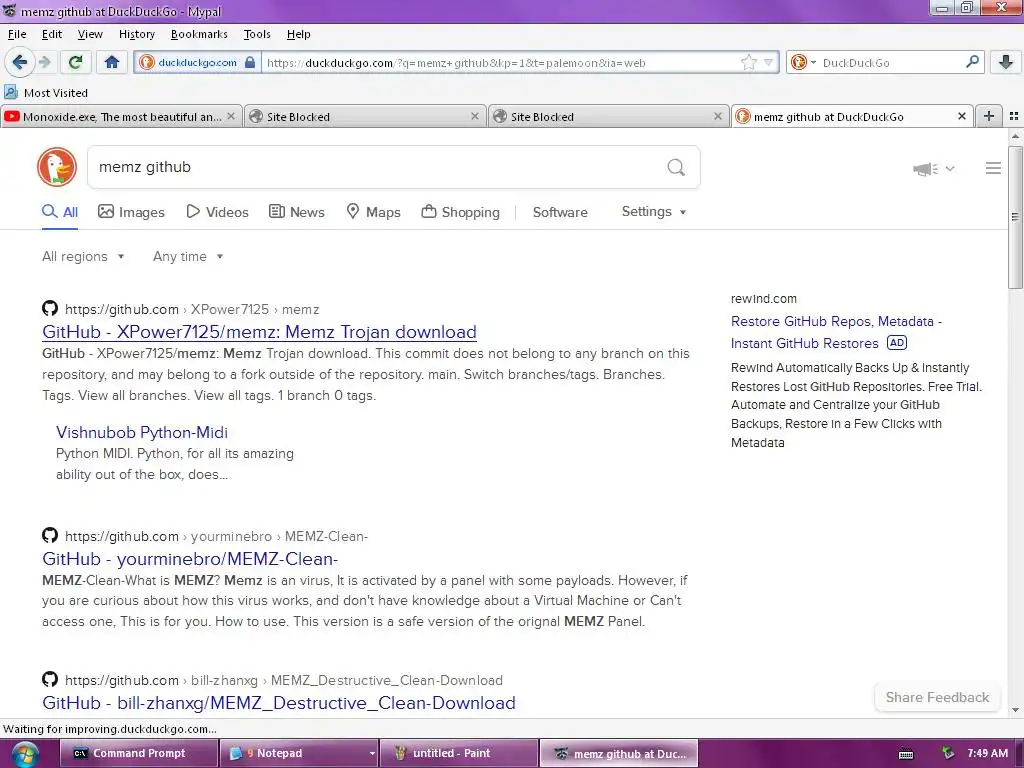
Task: Open the Restore GitHub Repos ad link
Action: tap(836, 332)
